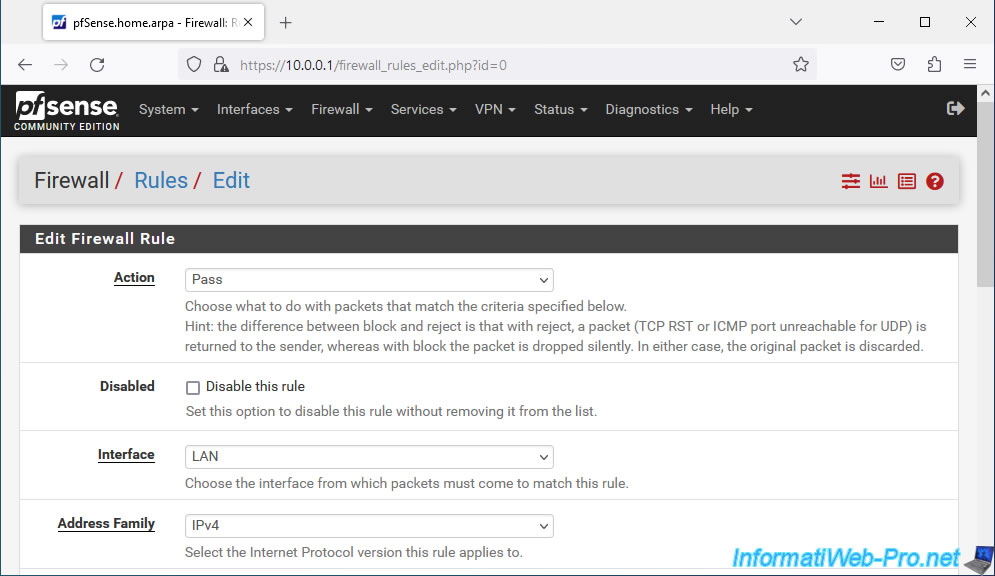Open the Interface dropdown showing LAN
This screenshot has width=995, height=576.
tap(369, 457)
